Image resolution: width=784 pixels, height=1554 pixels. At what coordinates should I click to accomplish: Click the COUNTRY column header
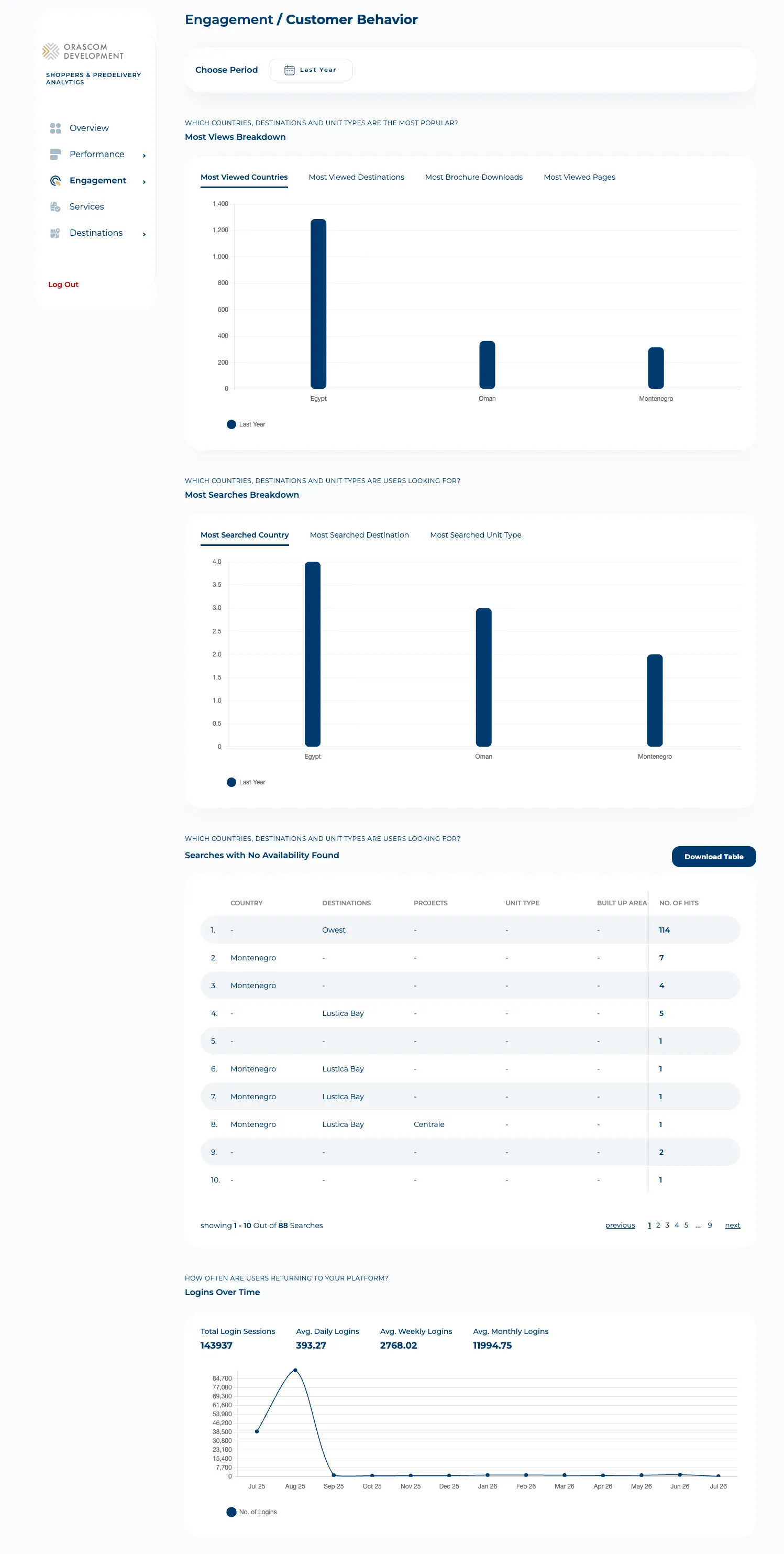click(x=247, y=903)
